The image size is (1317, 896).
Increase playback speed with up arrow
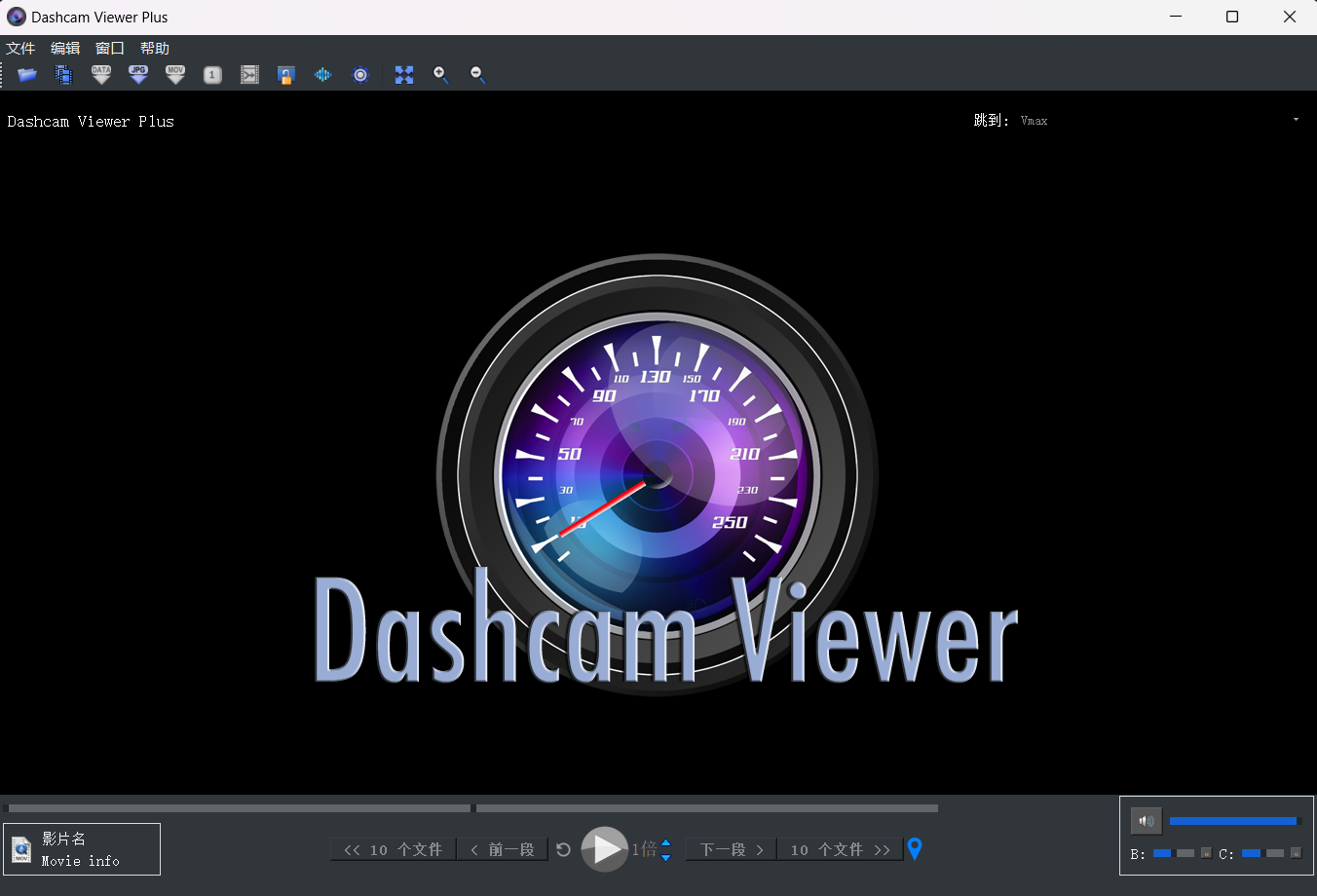coord(666,842)
